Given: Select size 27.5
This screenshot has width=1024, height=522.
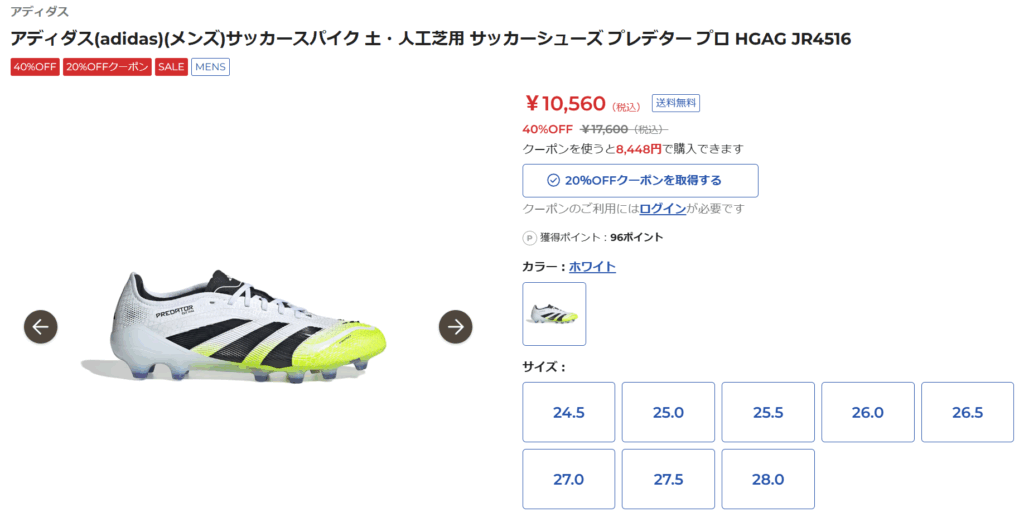Looking at the screenshot, I should 668,479.
